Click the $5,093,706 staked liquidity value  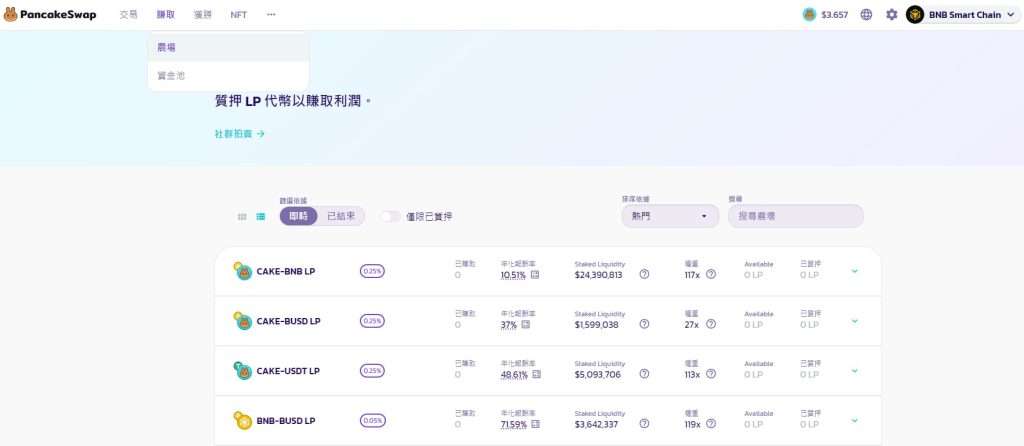coord(598,374)
